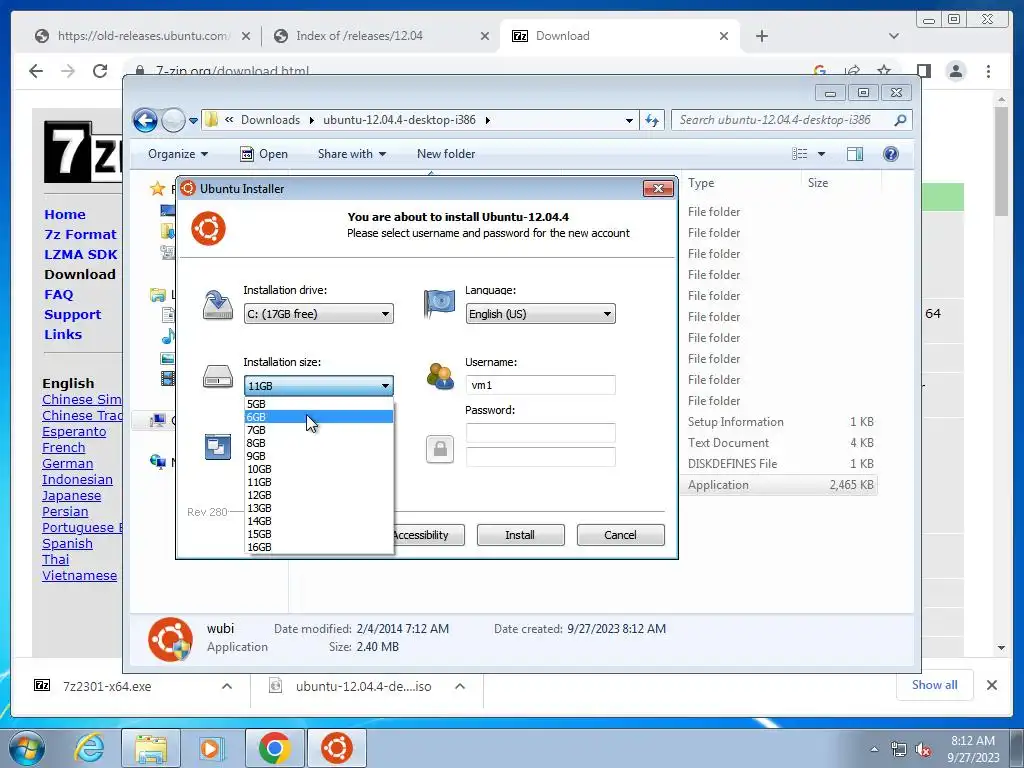
Task: Focus the password confirmation field
Action: tap(540, 456)
